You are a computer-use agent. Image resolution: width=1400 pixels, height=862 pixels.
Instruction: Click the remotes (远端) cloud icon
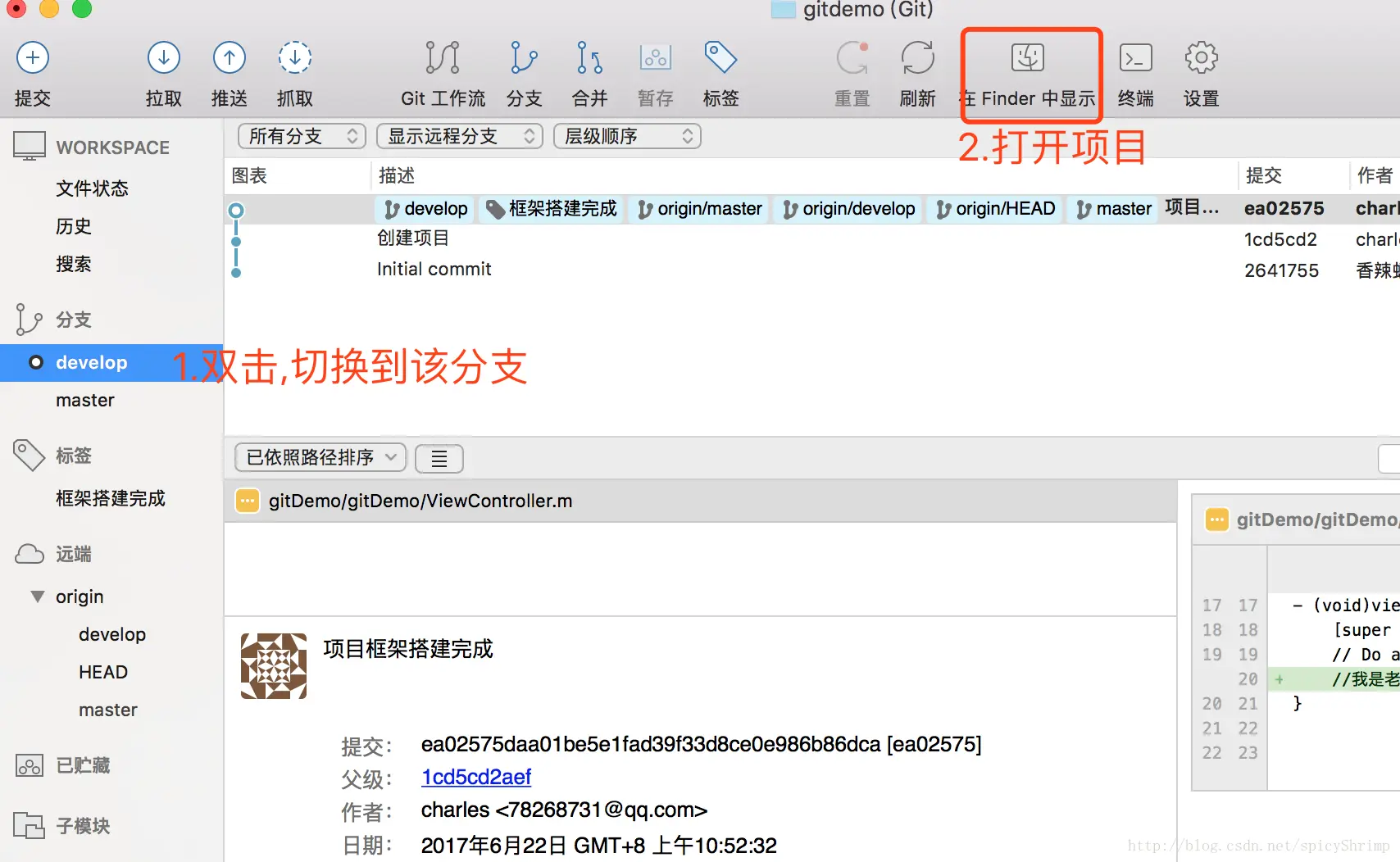pyautogui.click(x=30, y=554)
